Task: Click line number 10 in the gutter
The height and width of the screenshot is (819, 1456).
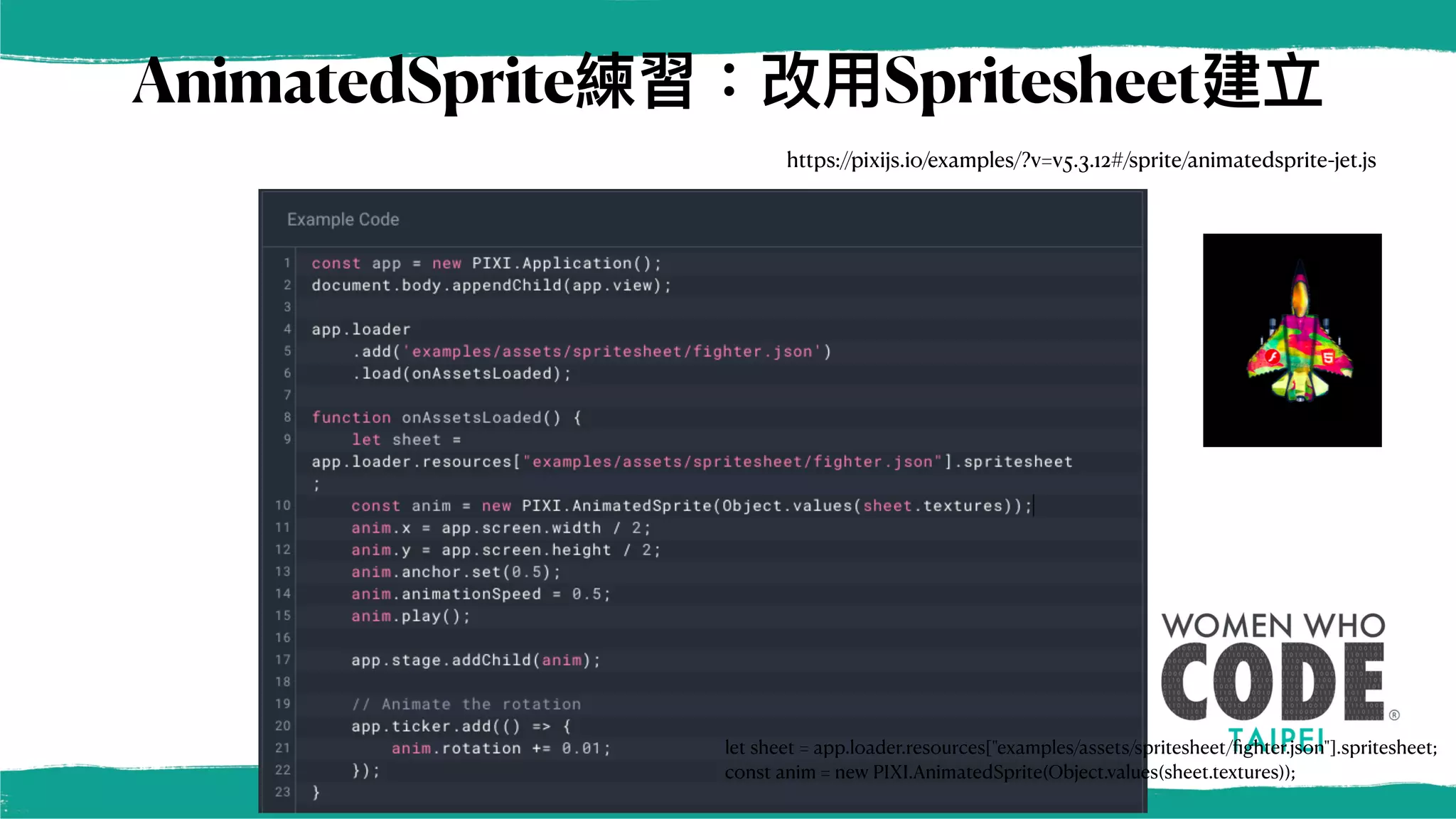Action: [x=283, y=505]
